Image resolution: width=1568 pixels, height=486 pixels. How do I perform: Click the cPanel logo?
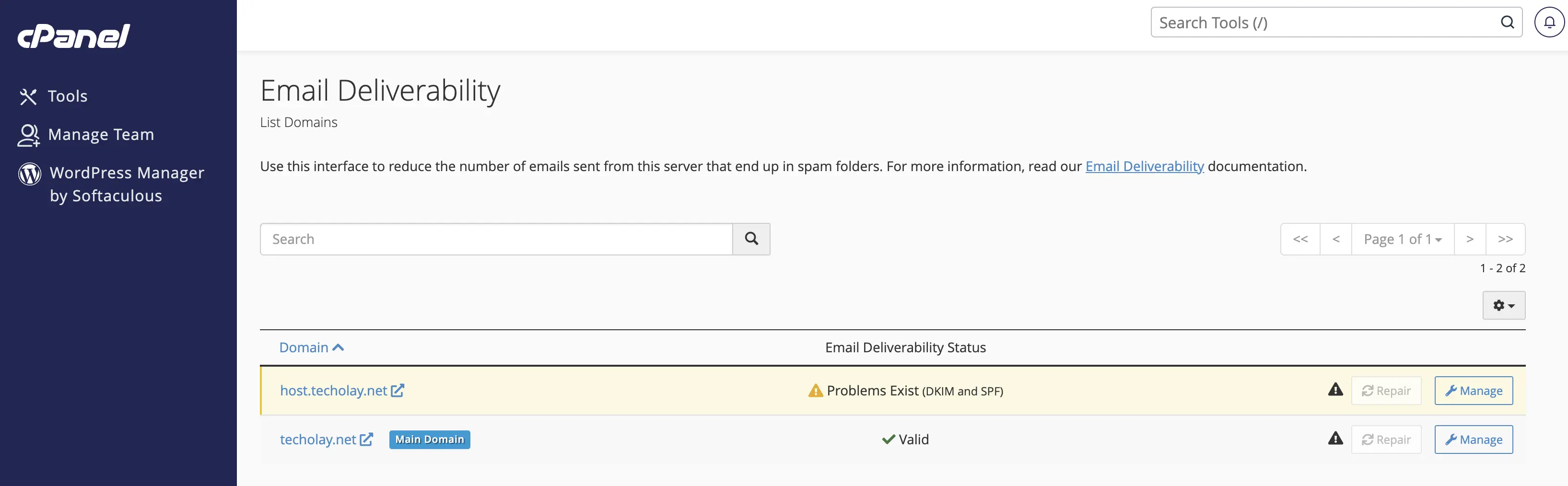click(74, 36)
